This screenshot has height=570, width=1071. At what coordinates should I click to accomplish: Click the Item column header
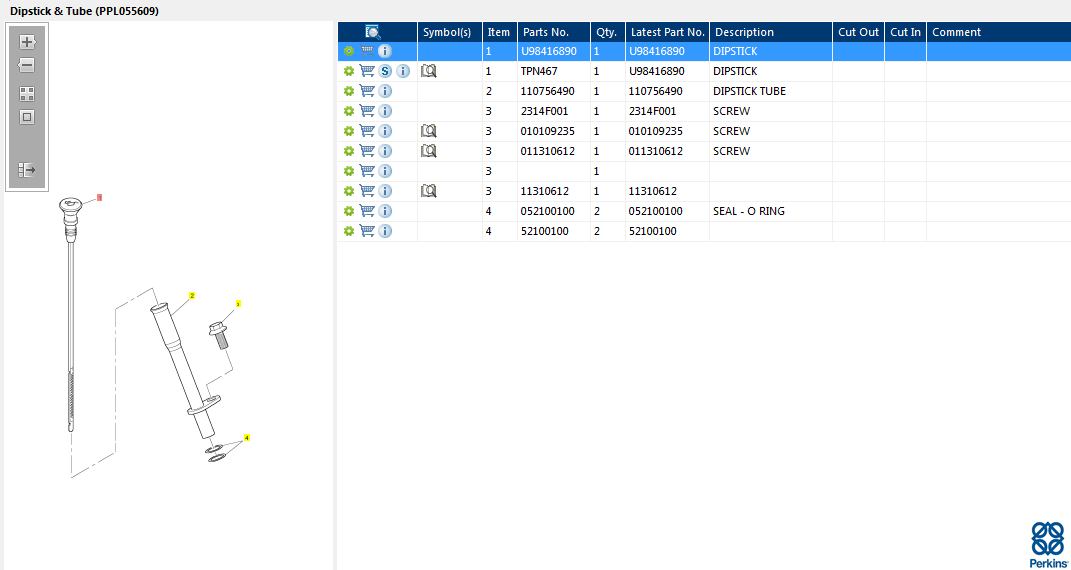(x=500, y=32)
